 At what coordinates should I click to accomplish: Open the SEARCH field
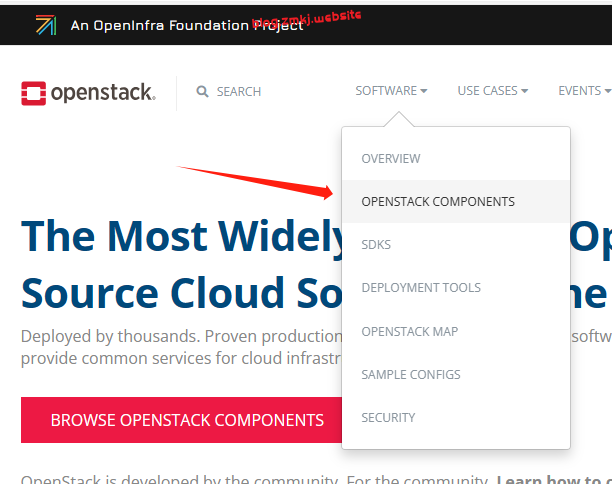point(229,92)
